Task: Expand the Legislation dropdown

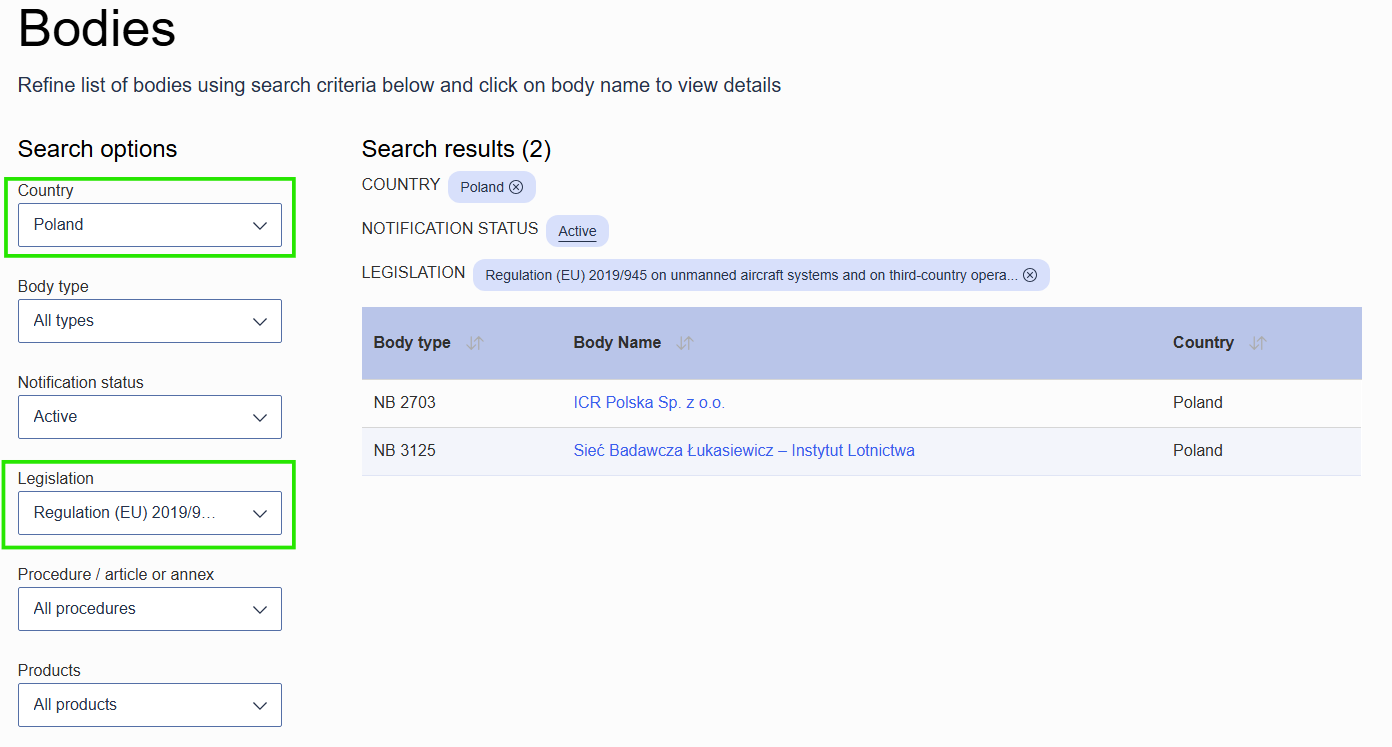Action: pos(150,513)
